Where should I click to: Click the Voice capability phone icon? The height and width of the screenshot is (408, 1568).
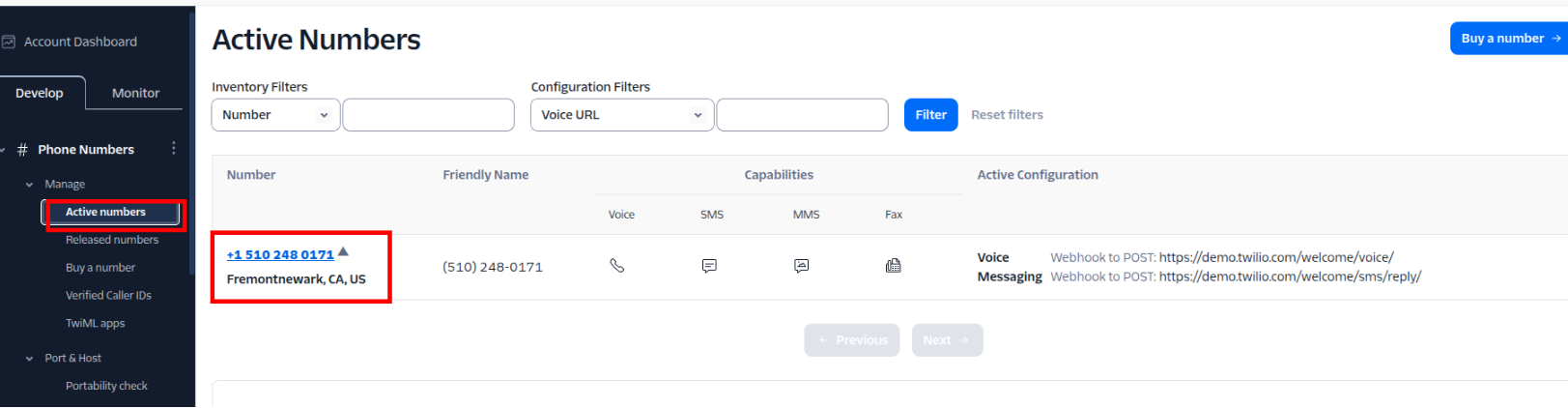pos(616,266)
